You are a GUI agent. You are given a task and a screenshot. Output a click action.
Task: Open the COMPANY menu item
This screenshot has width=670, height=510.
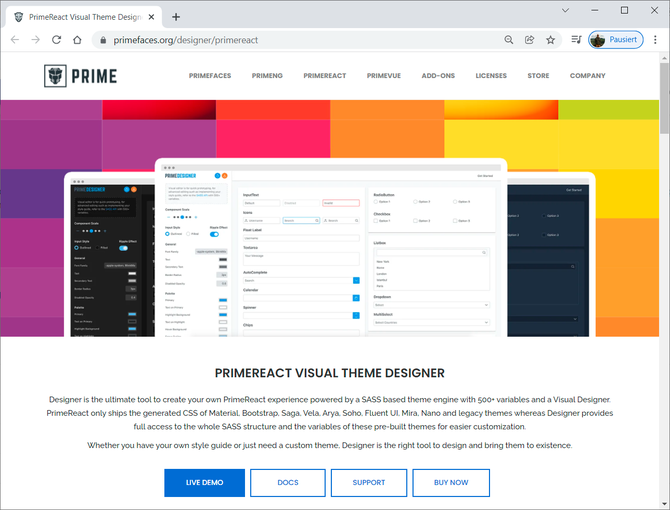click(x=588, y=76)
